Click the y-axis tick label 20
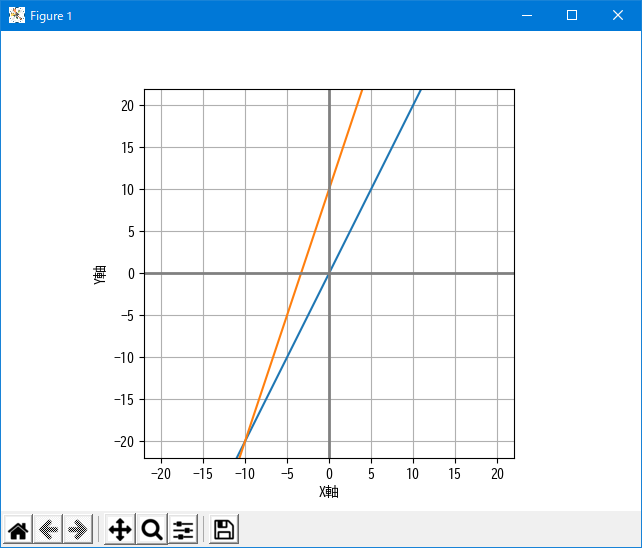The width and height of the screenshot is (642, 548). (x=127, y=106)
